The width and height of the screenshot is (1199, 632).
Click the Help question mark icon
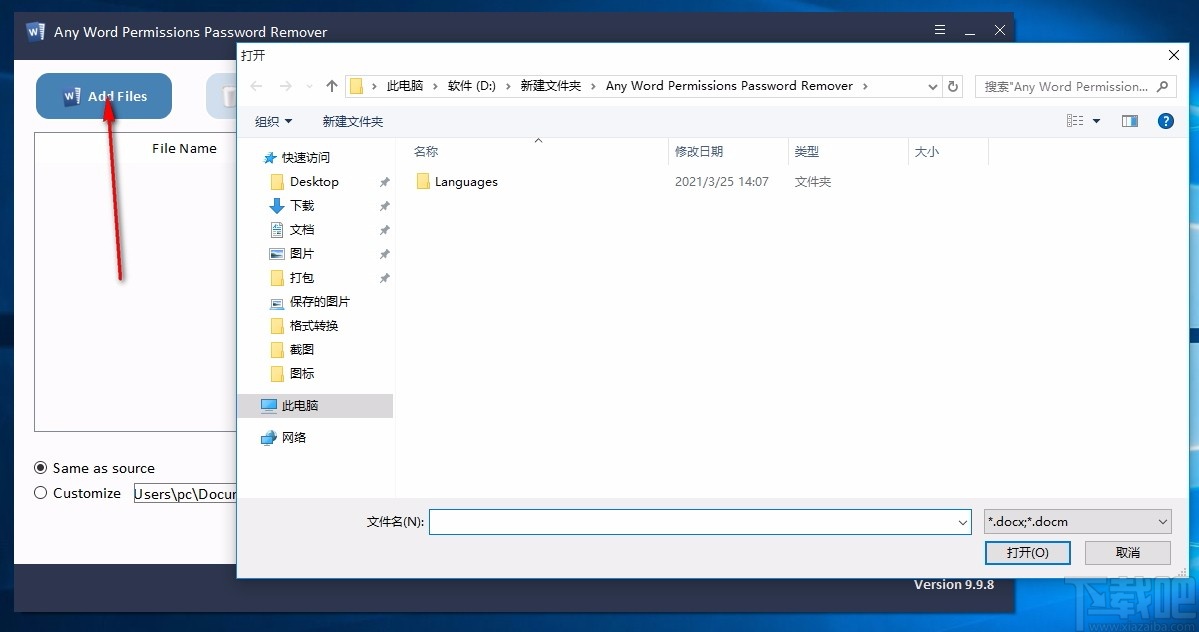[1166, 121]
